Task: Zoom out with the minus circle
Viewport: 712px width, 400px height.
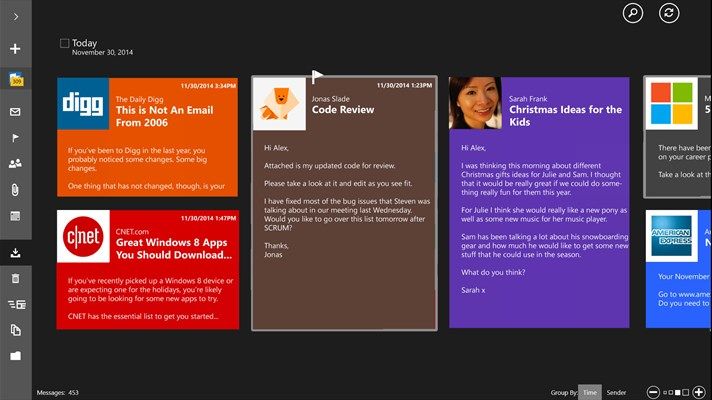Action: 653,392
